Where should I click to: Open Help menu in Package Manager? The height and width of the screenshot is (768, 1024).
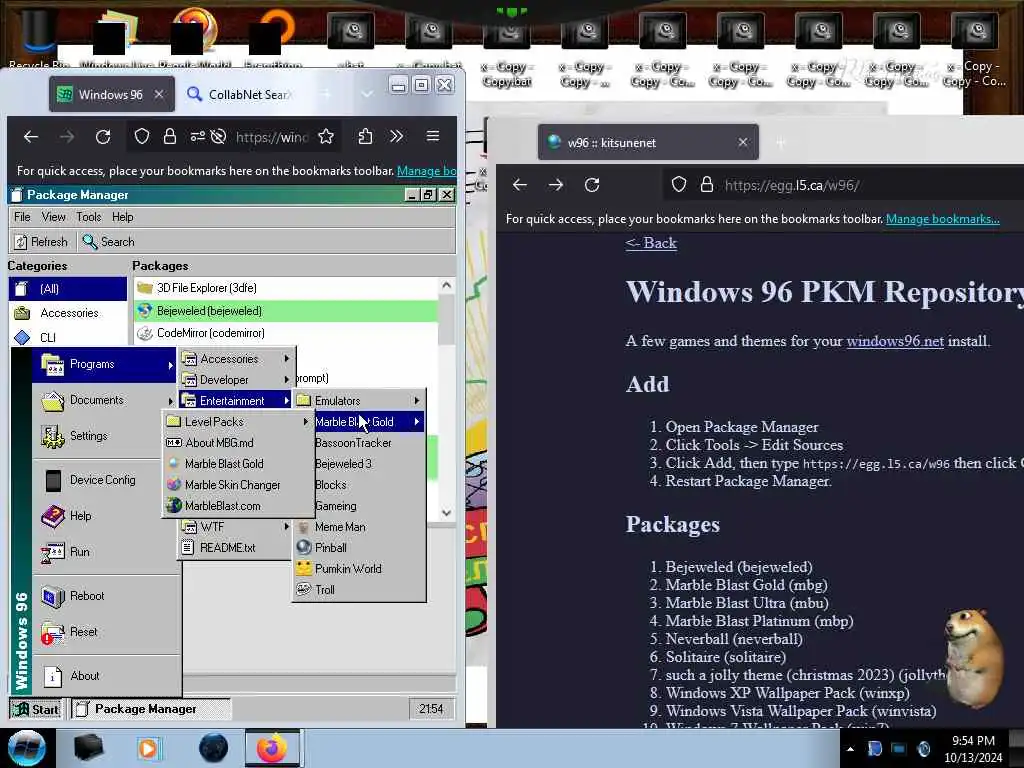(x=122, y=217)
